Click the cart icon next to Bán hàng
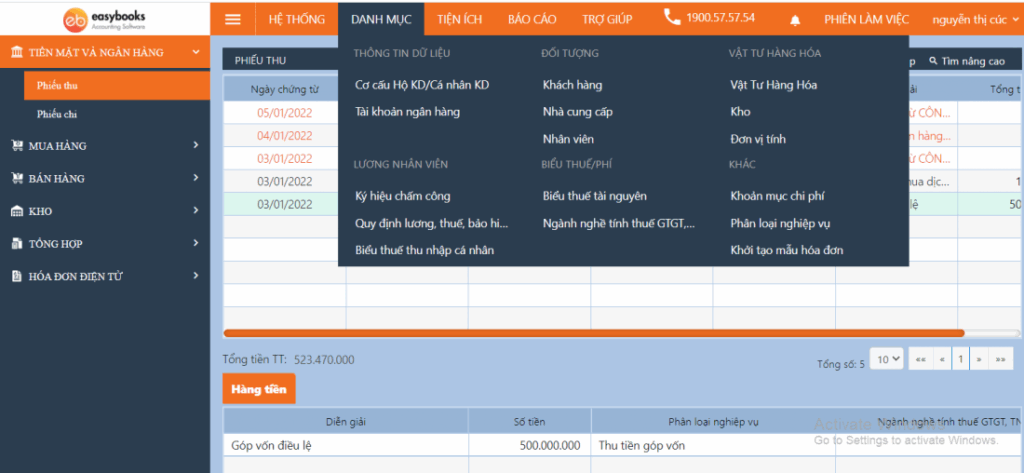 coord(18,178)
